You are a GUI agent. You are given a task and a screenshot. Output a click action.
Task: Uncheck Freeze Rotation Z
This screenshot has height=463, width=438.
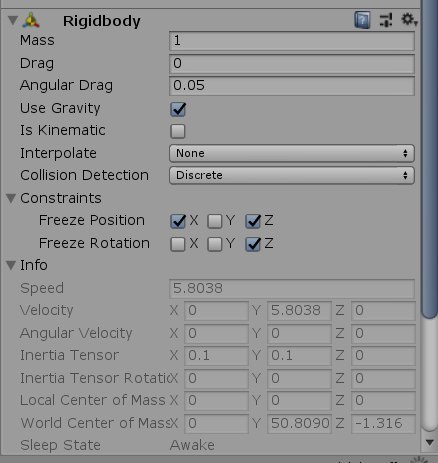[x=253, y=244]
